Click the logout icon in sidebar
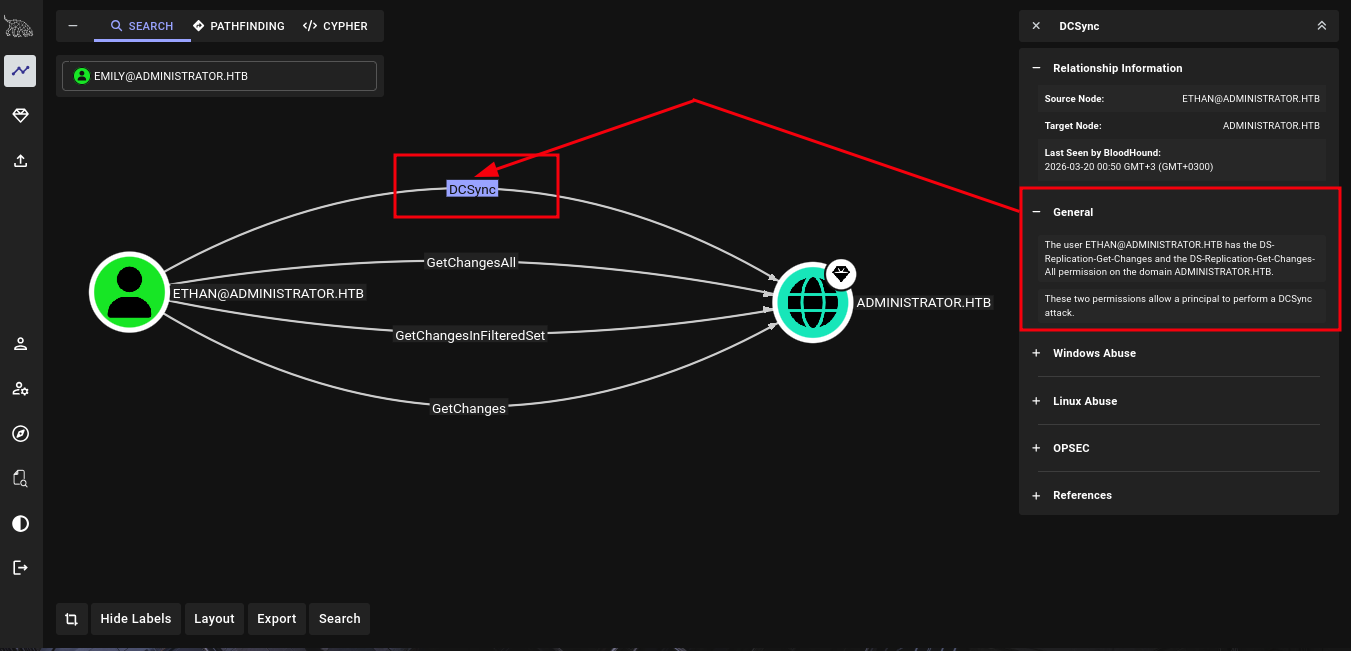The width and height of the screenshot is (1351, 651). tap(20, 568)
